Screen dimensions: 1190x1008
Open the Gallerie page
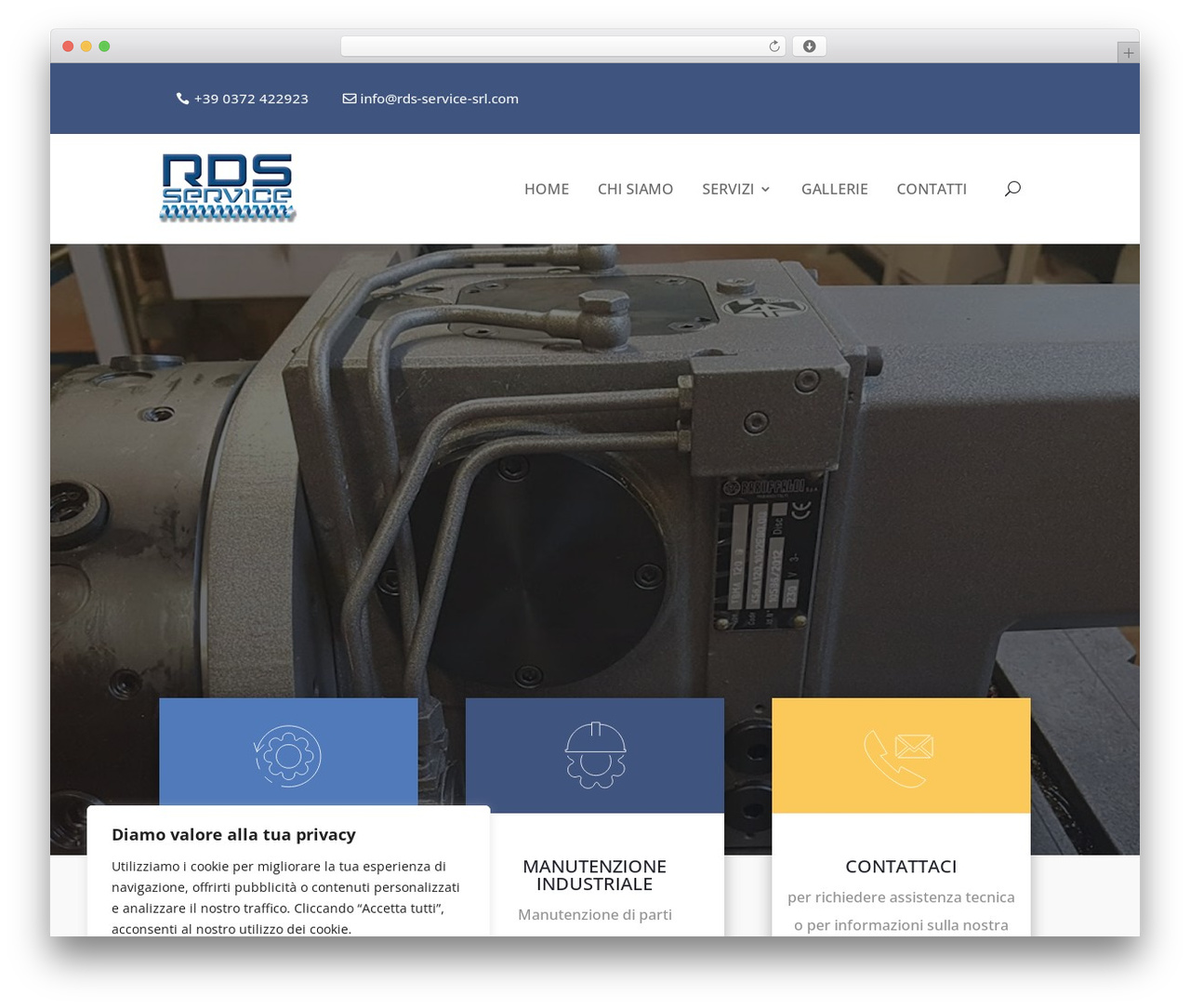pyautogui.click(x=835, y=189)
